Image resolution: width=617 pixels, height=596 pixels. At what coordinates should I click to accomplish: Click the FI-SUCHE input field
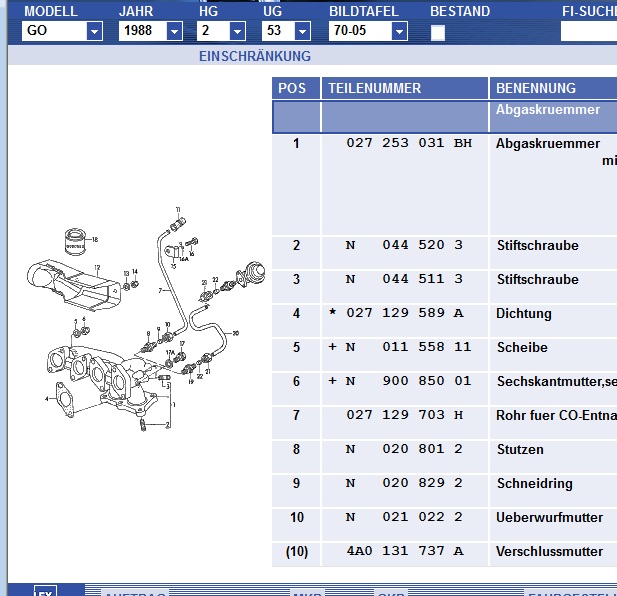pyautogui.click(x=588, y=31)
